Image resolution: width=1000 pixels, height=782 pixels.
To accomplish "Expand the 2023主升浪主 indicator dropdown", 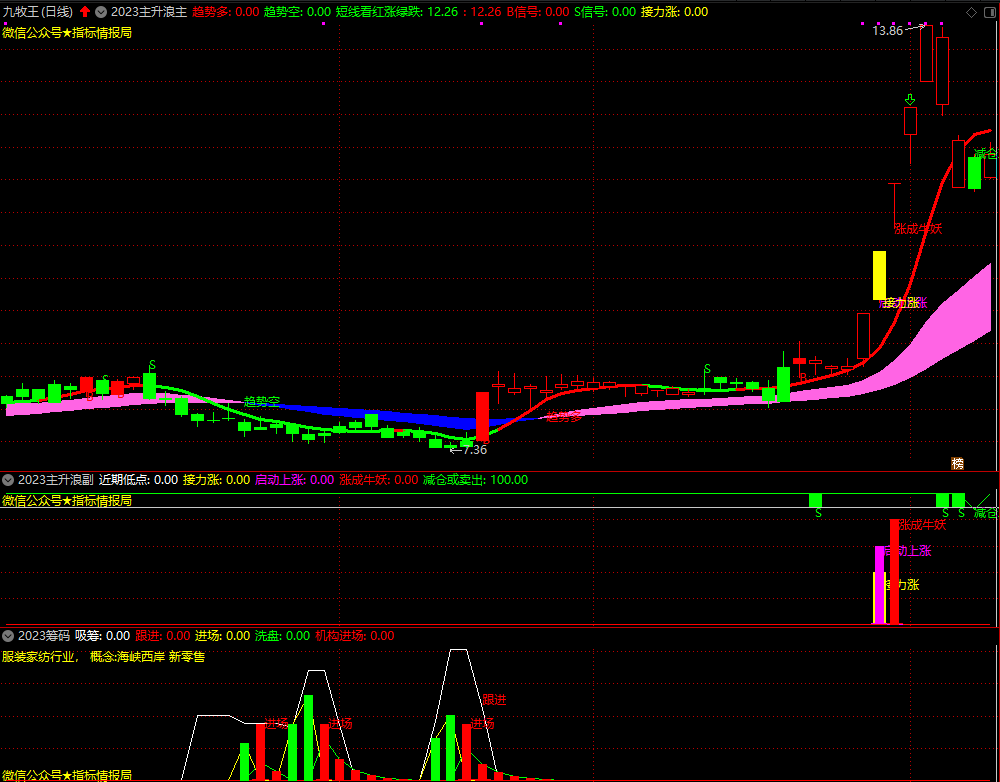I will pyautogui.click(x=101, y=11).
